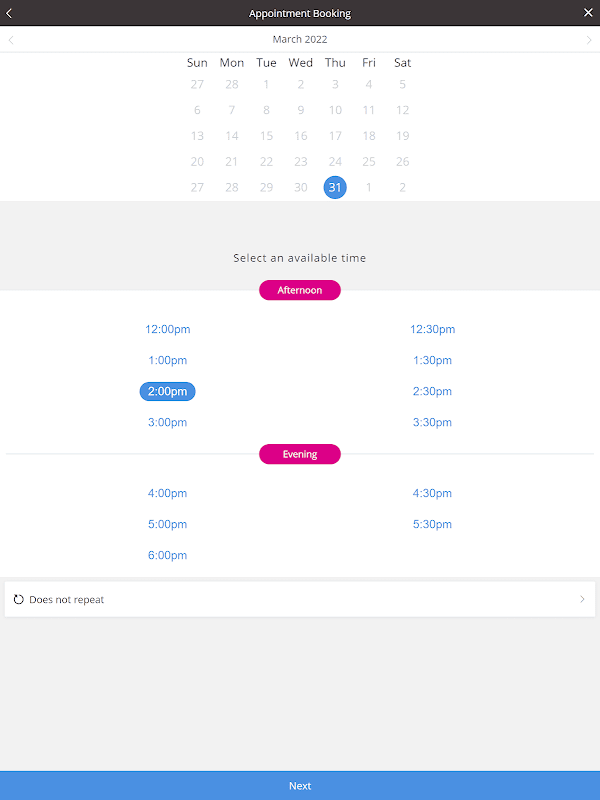
Task: Go to next month arrow
Action: [x=589, y=40]
